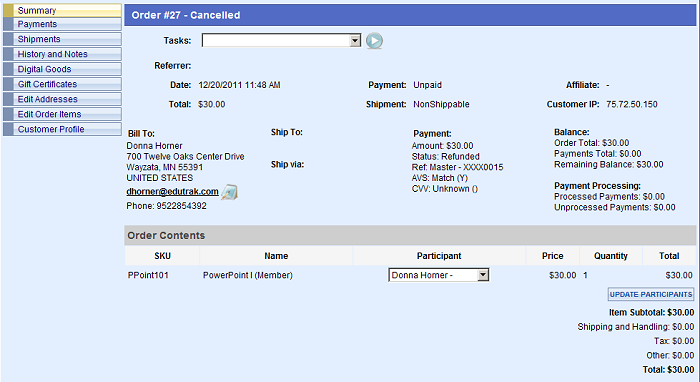Click Wayzata, MN 55391 text
The height and width of the screenshot is (382, 700).
click(165, 167)
